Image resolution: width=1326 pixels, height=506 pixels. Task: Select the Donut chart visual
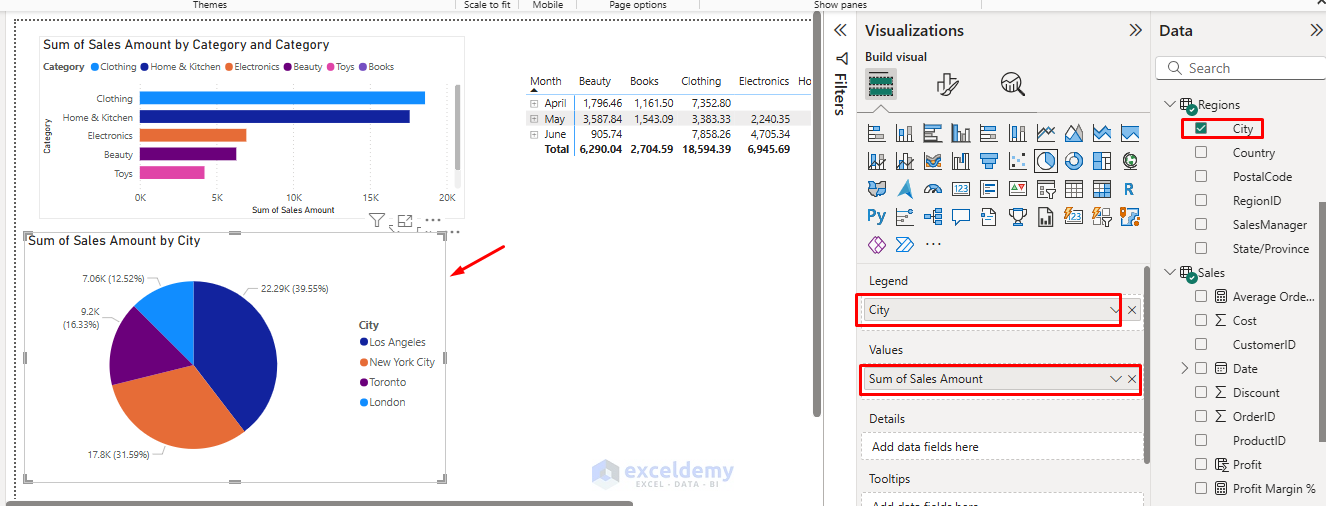tap(1074, 161)
